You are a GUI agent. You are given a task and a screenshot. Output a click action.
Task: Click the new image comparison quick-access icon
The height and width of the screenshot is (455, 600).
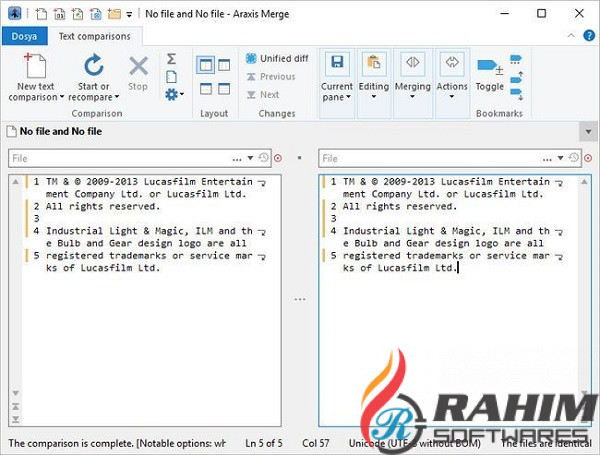click(x=96, y=14)
